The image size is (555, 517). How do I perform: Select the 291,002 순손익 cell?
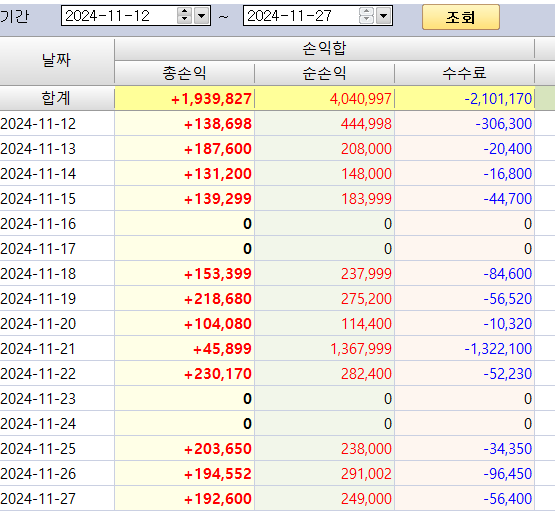click(x=324, y=474)
